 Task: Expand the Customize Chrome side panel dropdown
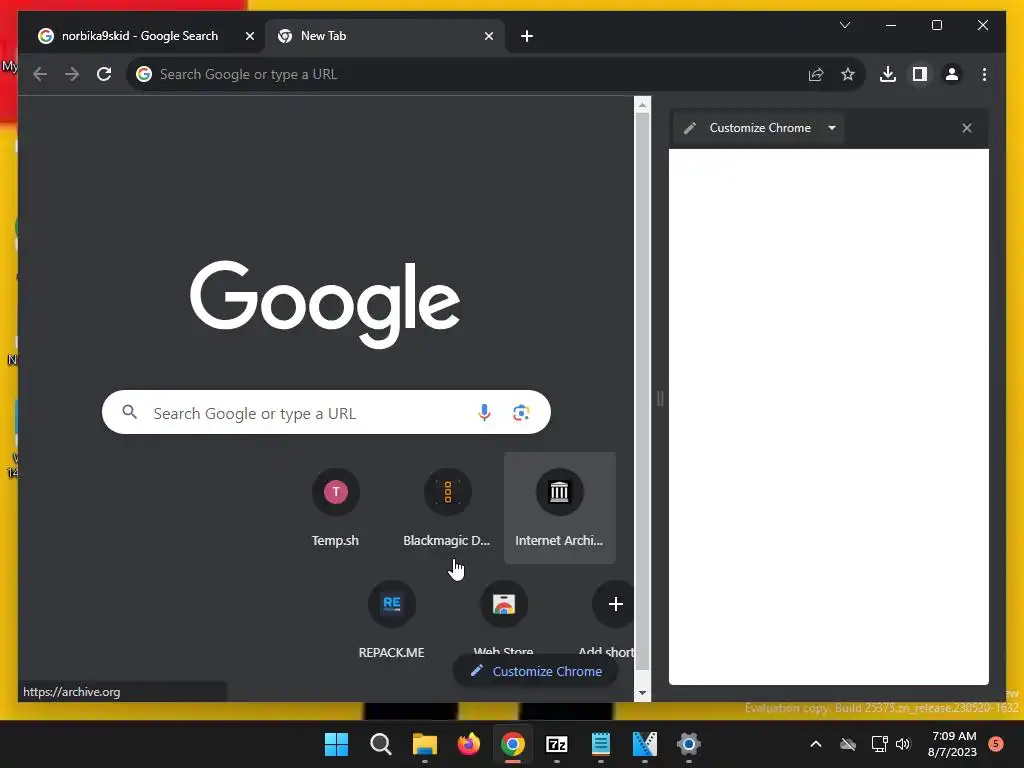click(x=831, y=128)
